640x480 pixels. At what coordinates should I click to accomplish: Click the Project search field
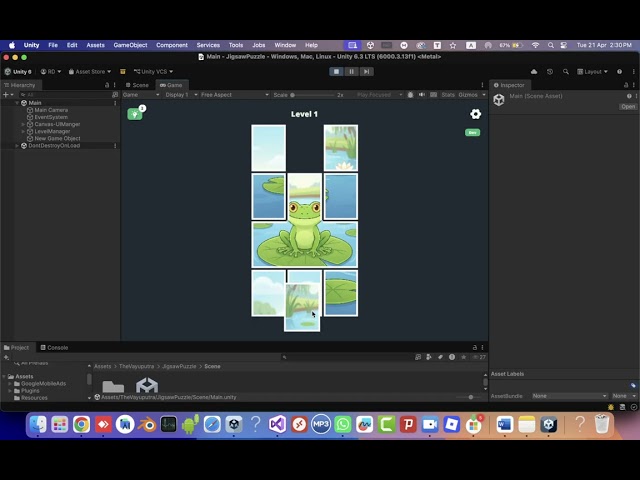click(346, 357)
